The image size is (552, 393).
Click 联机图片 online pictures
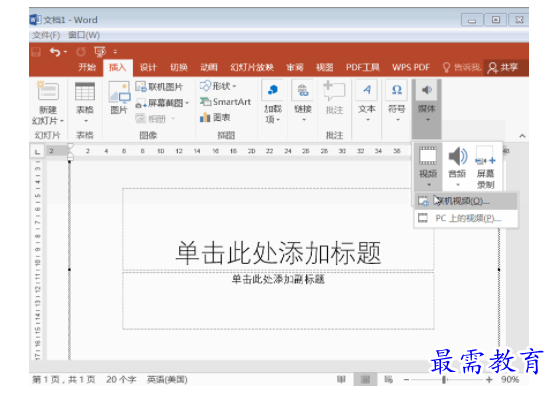click(159, 87)
